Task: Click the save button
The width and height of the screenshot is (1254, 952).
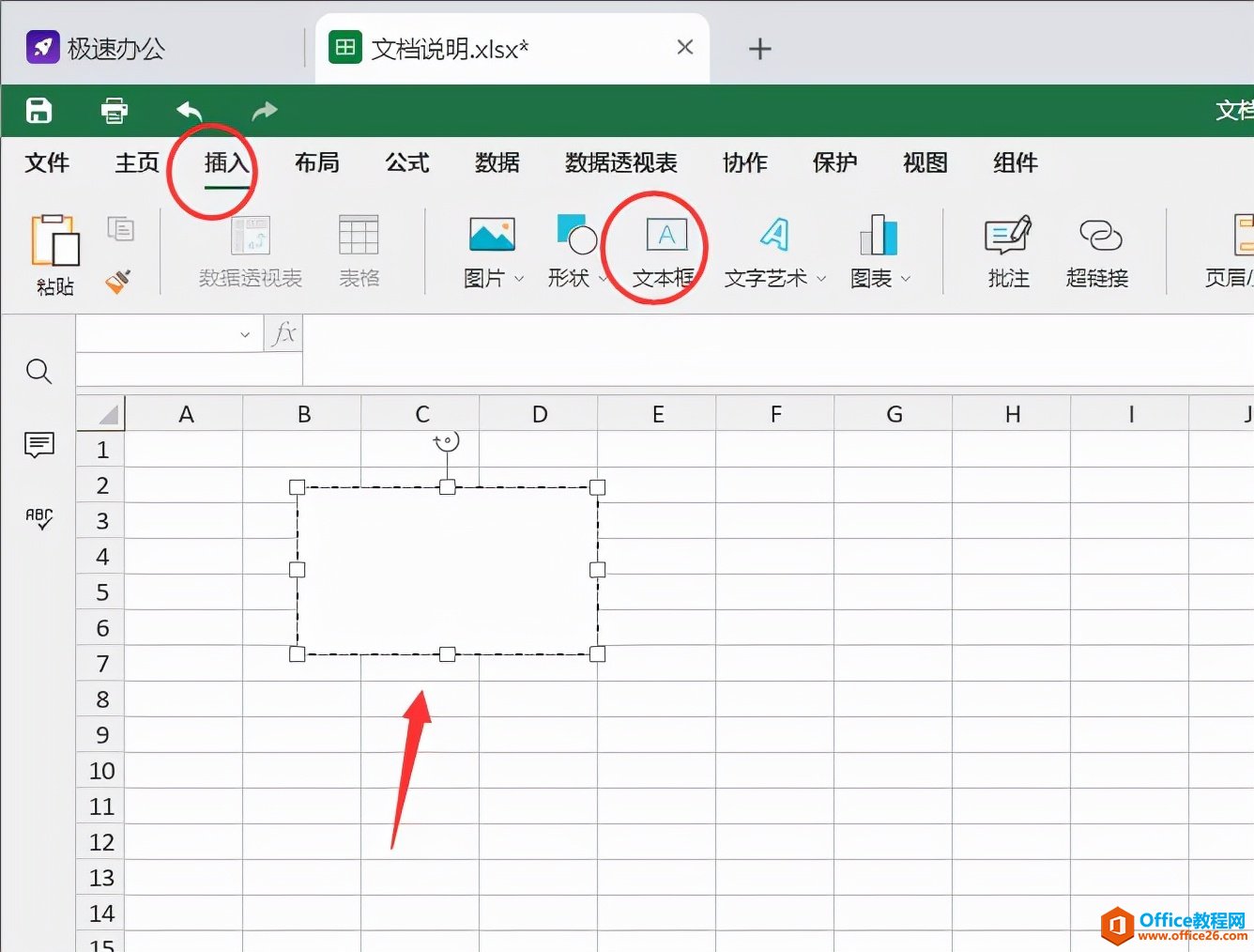Action: [x=38, y=111]
